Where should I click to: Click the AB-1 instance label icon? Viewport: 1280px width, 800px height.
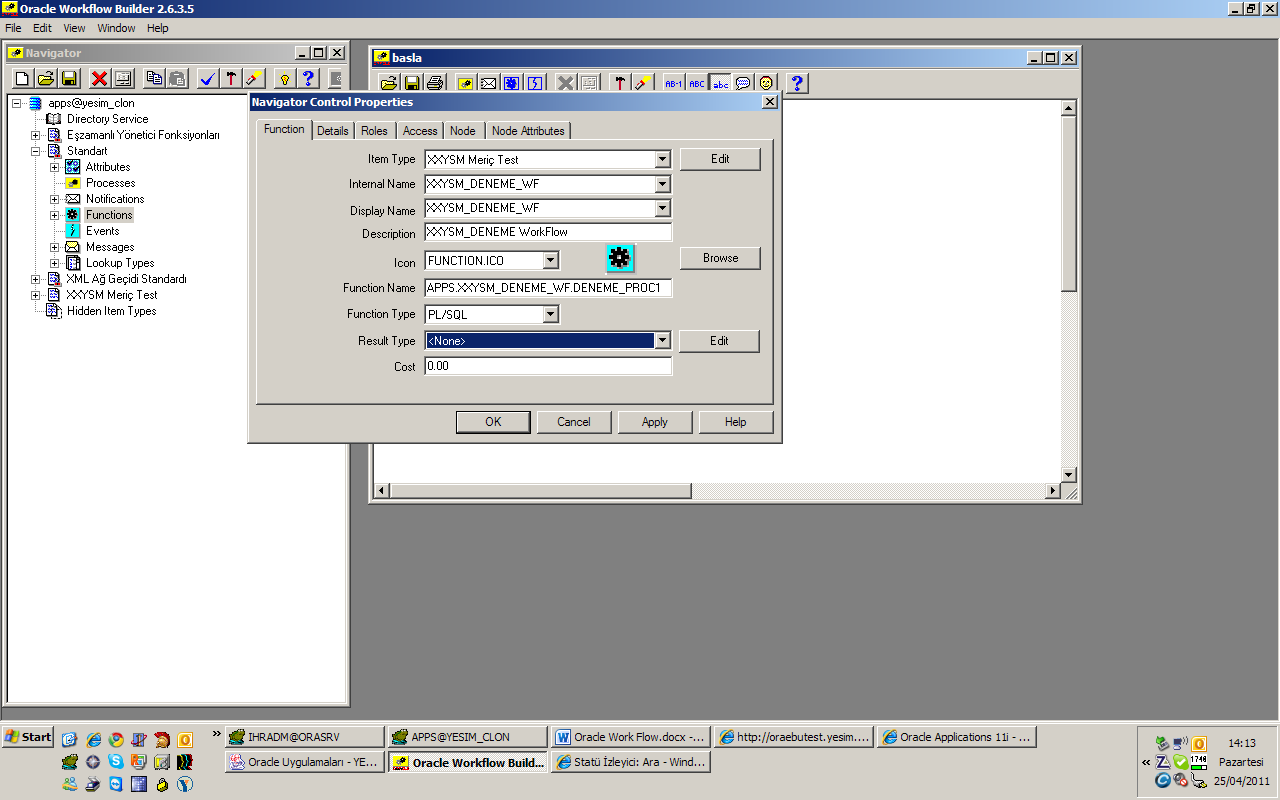coord(674,83)
